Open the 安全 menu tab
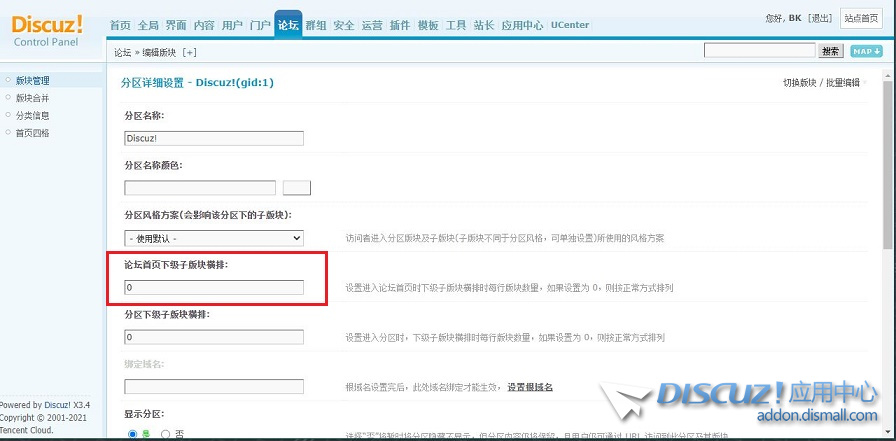The image size is (896, 441). [x=344, y=25]
